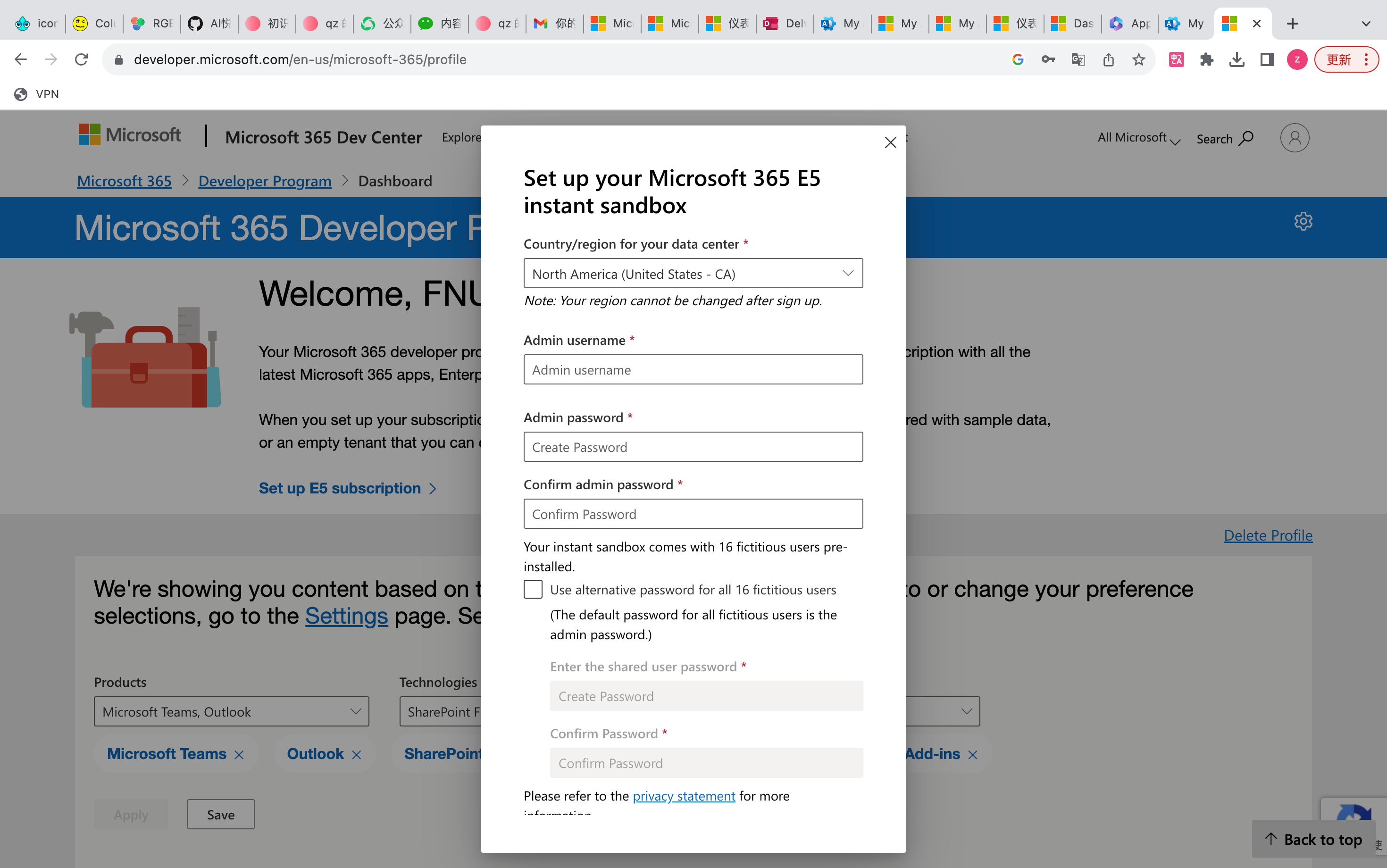Open the extensions puzzle icon

tap(1206, 59)
